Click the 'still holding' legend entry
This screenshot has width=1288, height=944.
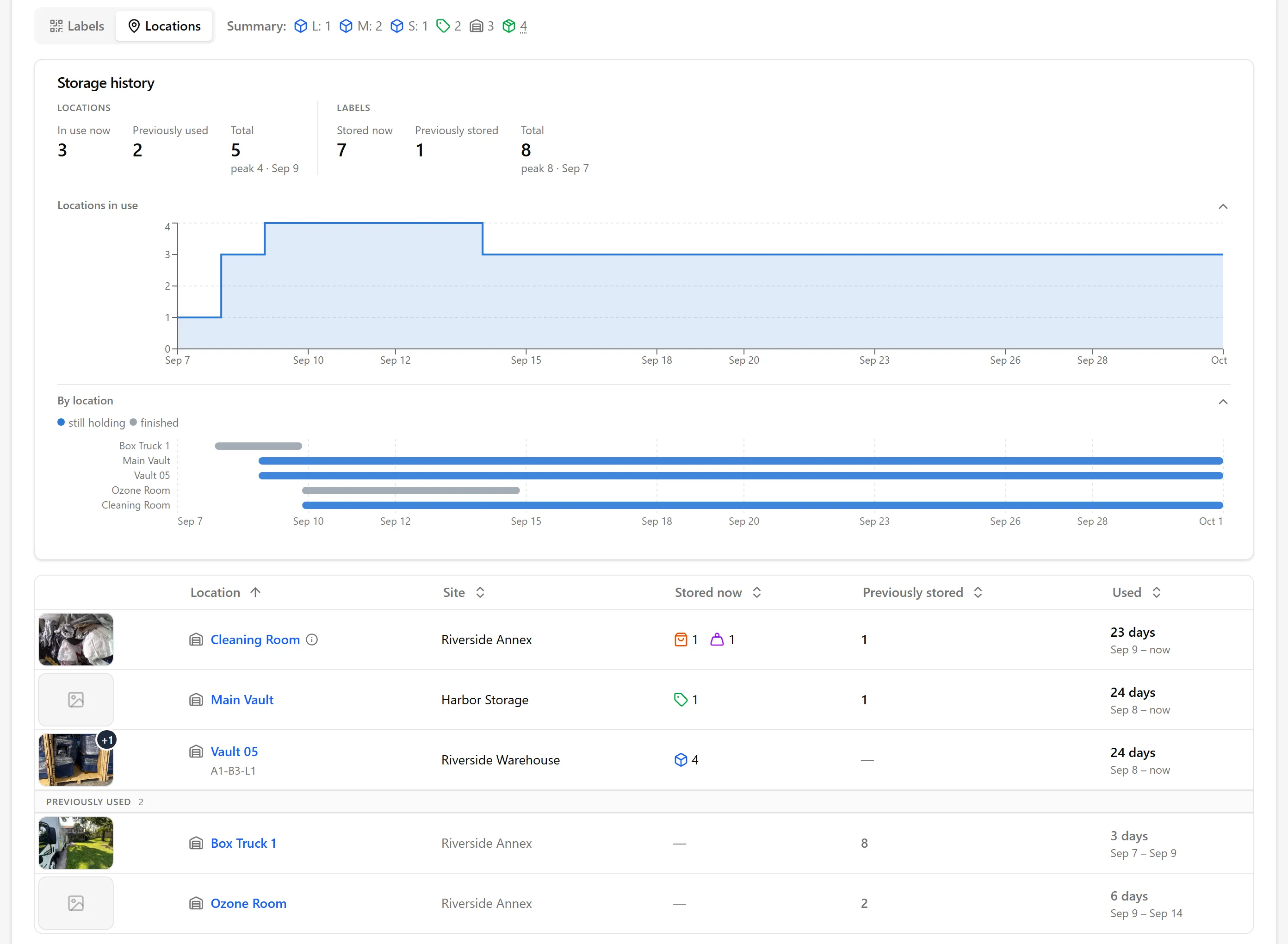(92, 423)
